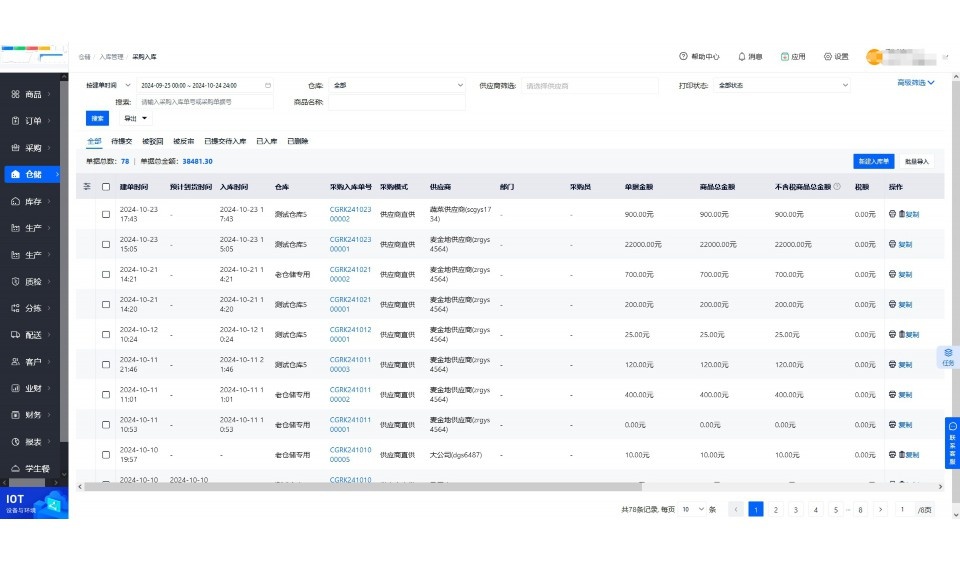Switch to the 待提交 tab
Image resolution: width=960 pixels, height=561 pixels.
click(122, 142)
